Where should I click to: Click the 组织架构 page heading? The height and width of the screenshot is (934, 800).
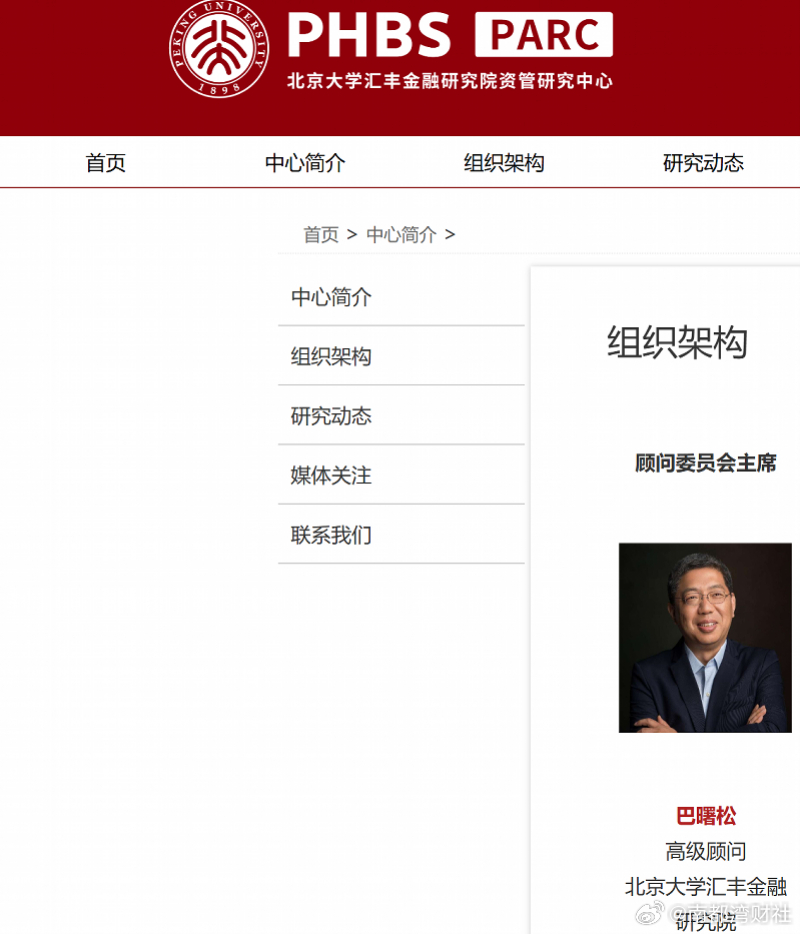click(677, 343)
